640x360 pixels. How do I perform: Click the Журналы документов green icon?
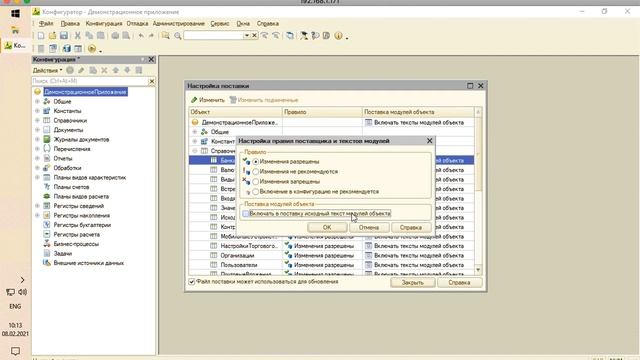(47, 139)
